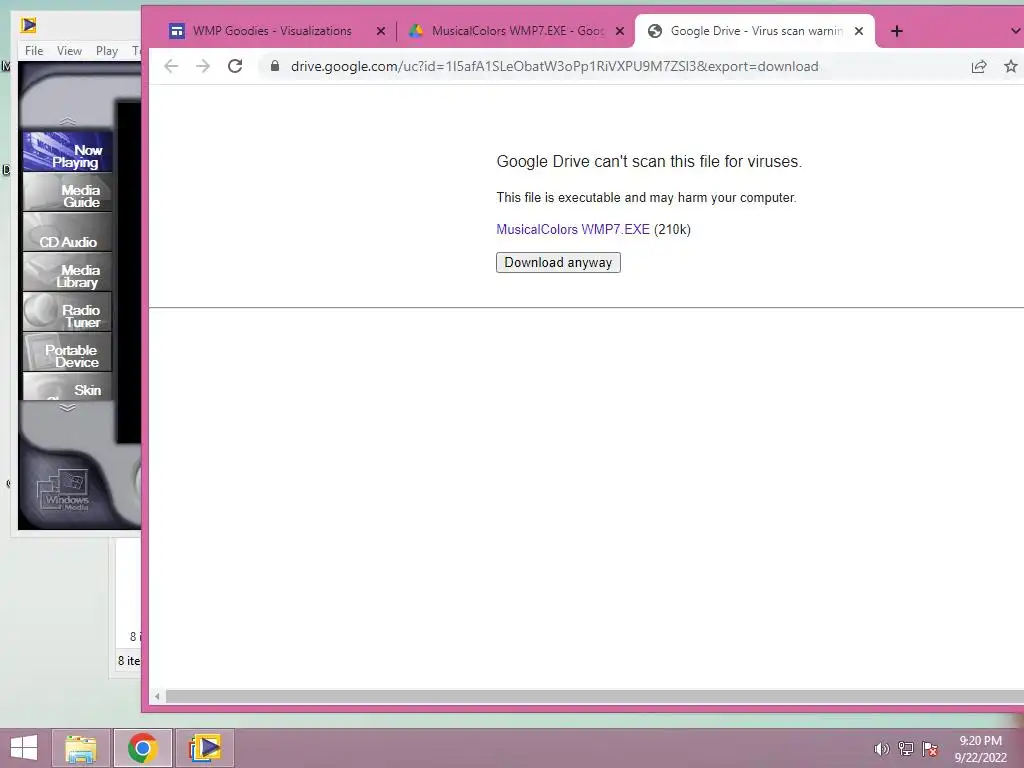View site security lock information

(275, 66)
